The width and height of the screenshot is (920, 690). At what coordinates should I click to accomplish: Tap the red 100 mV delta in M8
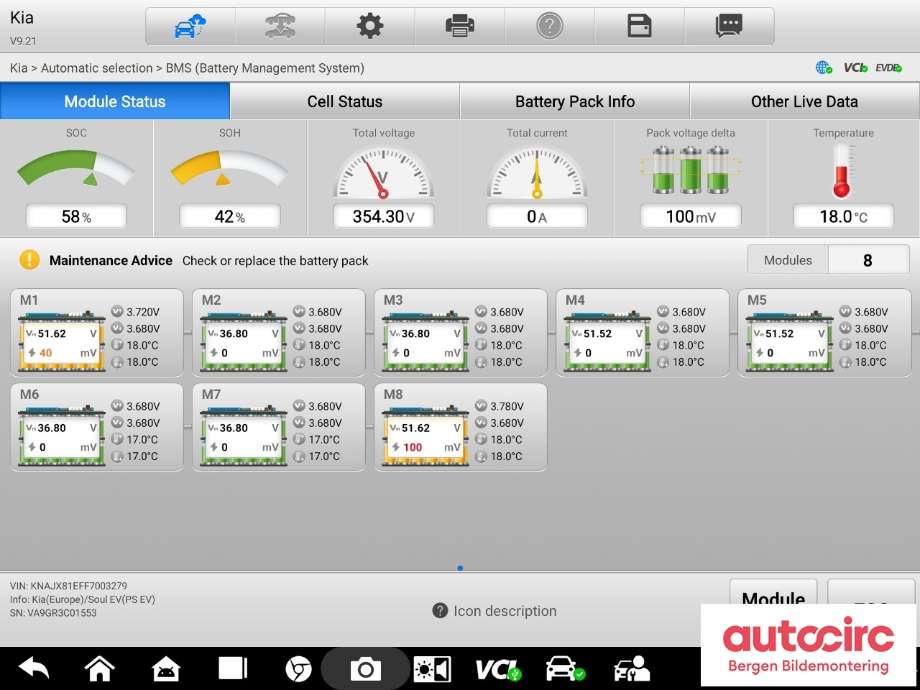[x=412, y=447]
